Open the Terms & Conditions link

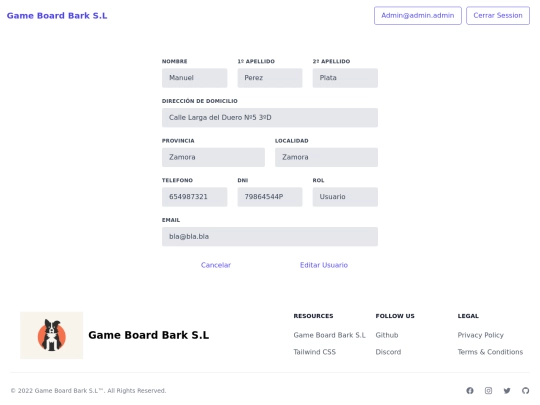(490, 352)
